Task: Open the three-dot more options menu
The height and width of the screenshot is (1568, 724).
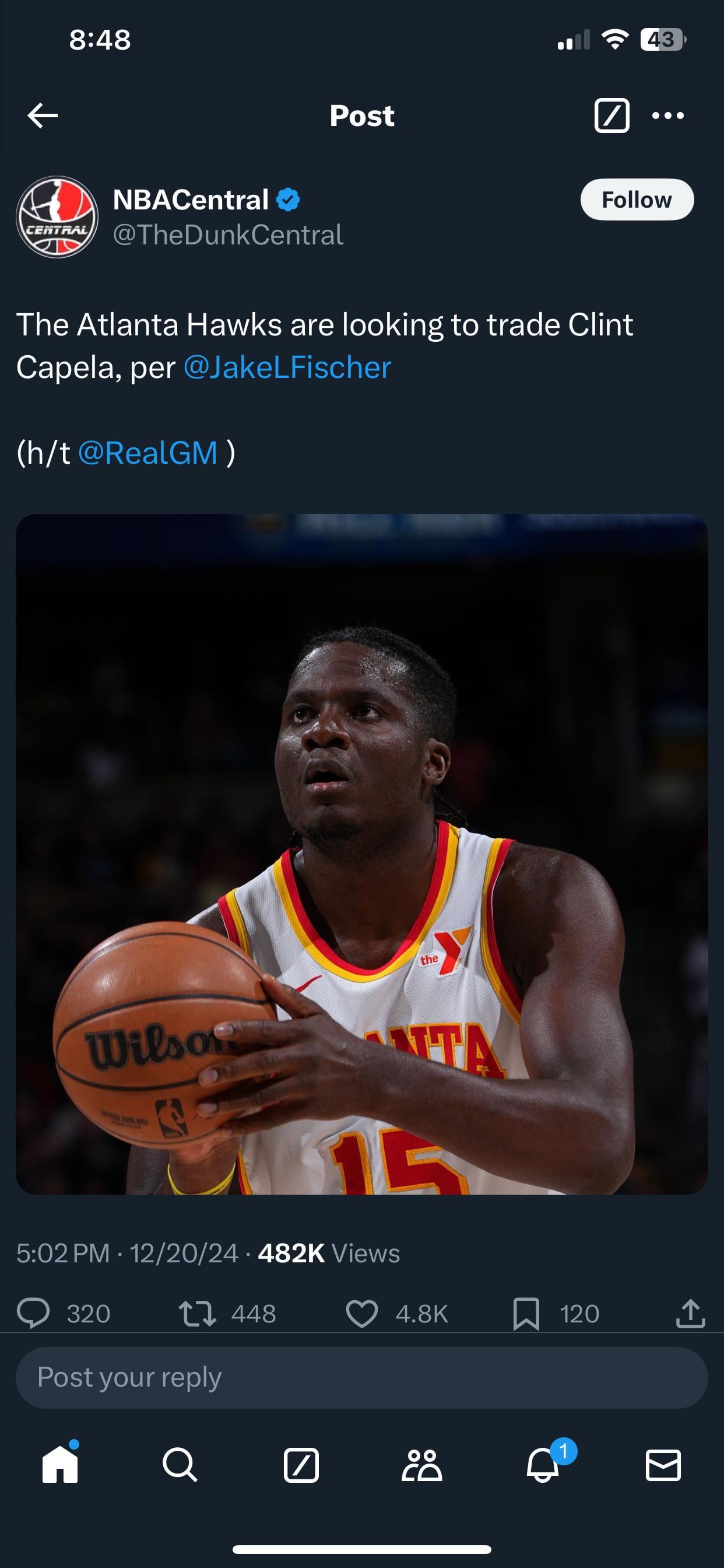Action: click(x=667, y=116)
